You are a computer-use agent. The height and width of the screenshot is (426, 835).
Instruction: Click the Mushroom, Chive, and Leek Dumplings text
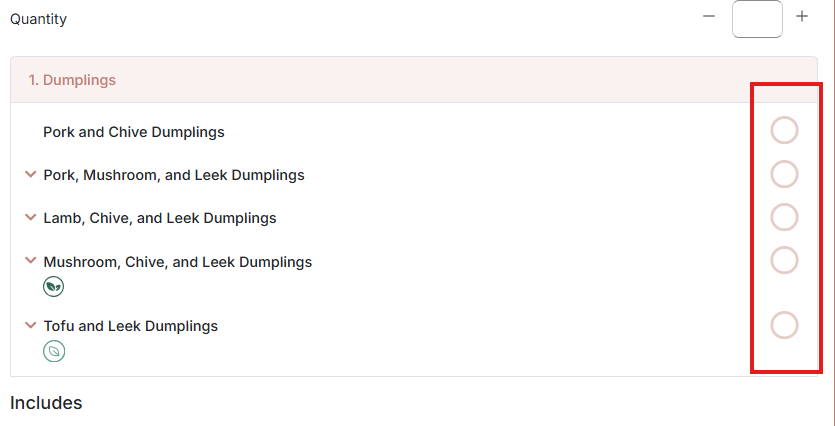pyautogui.click(x=177, y=262)
